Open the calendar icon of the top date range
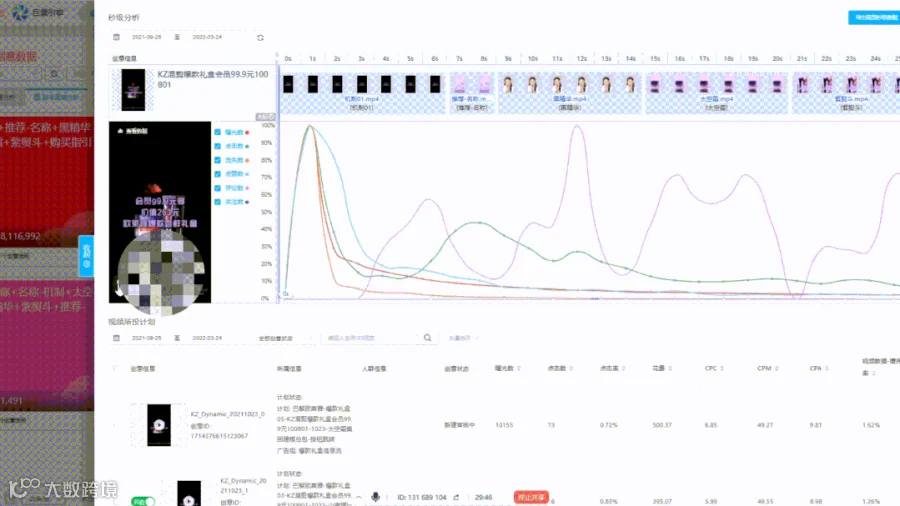900x506 pixels. [x=117, y=37]
